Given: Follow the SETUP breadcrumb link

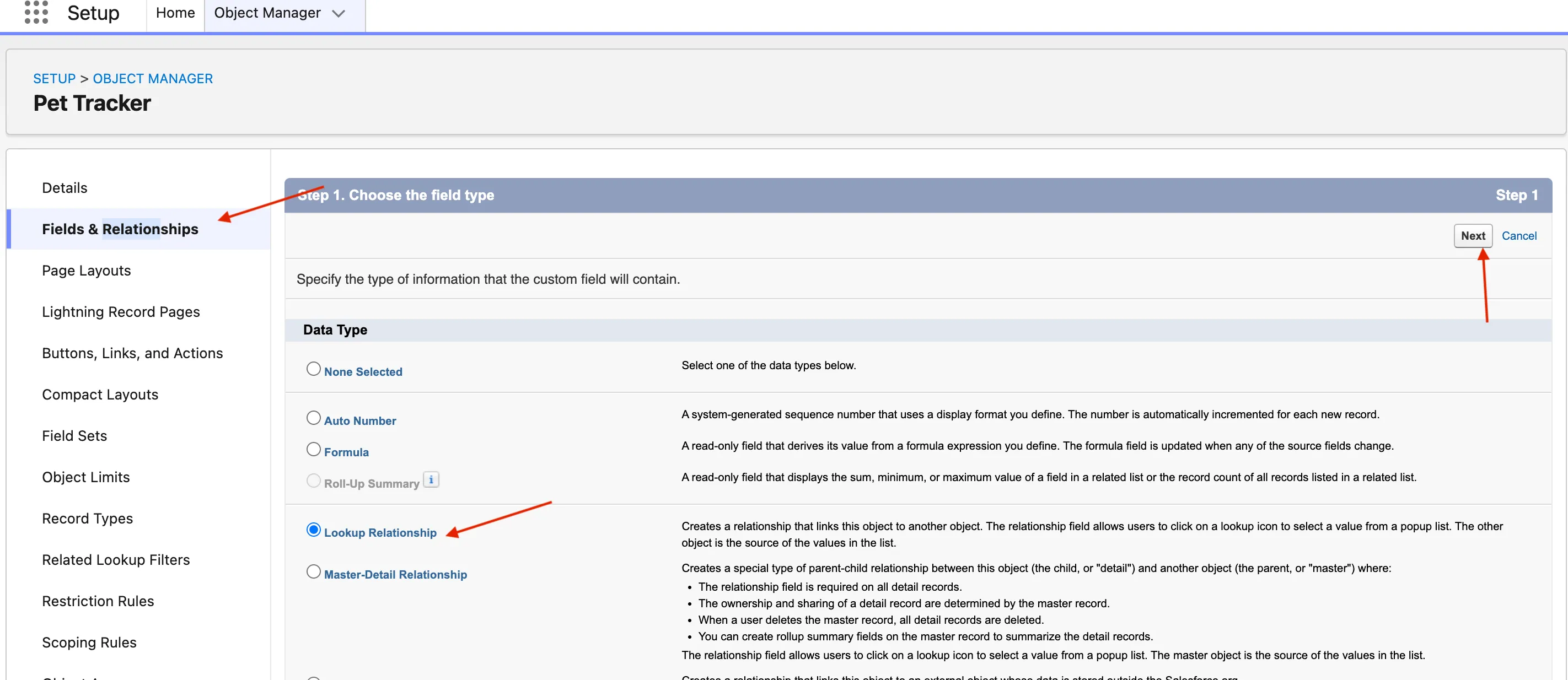Looking at the screenshot, I should click(54, 78).
